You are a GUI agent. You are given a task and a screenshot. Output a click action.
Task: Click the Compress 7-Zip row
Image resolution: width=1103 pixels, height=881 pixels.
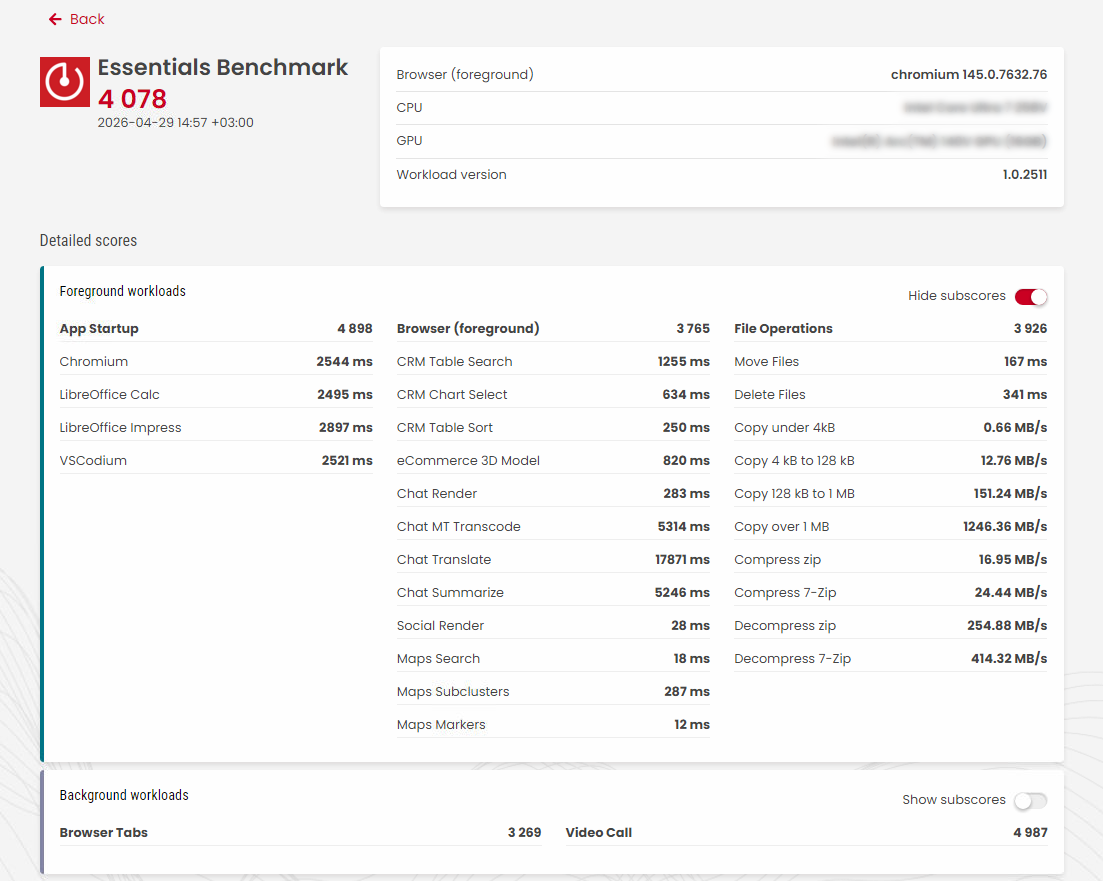click(891, 593)
